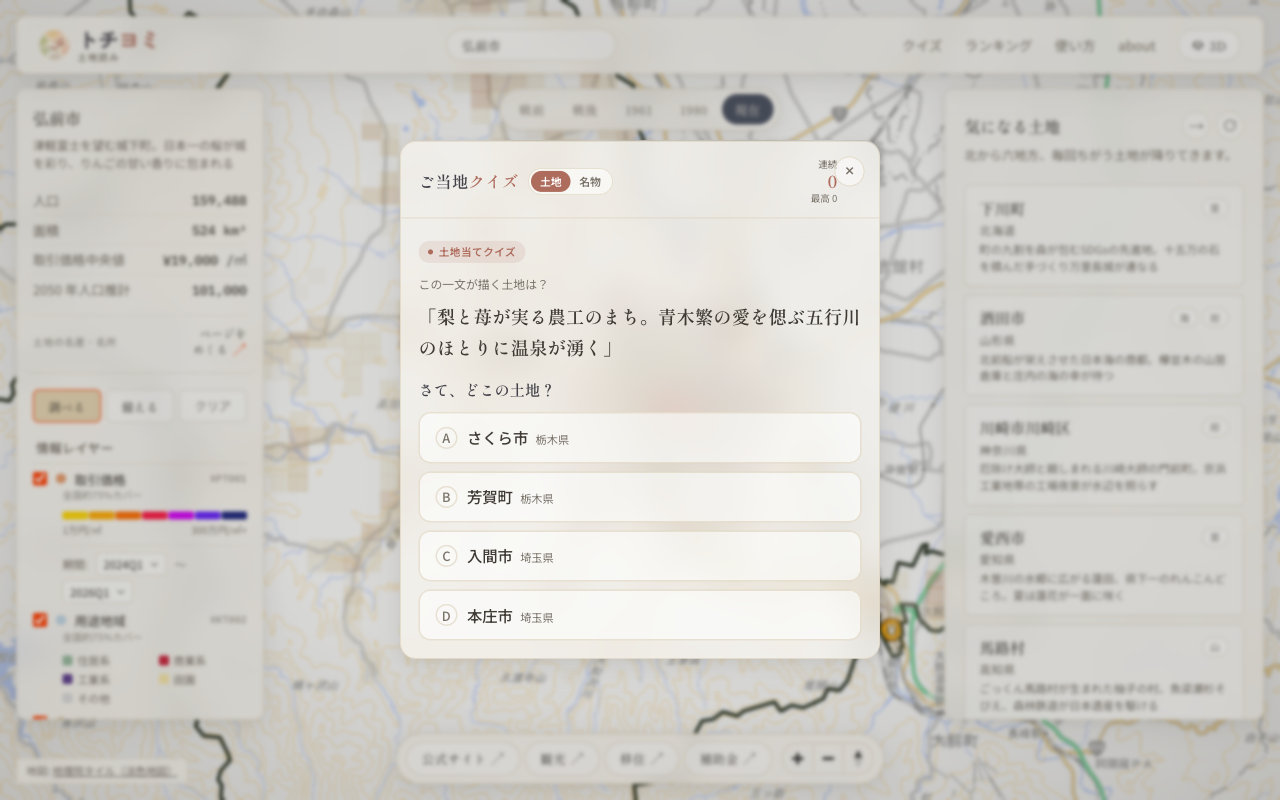Viewport: 1280px width, 800px height.
Task: Select the 1980 era tab
Action: pyautogui.click(x=693, y=110)
